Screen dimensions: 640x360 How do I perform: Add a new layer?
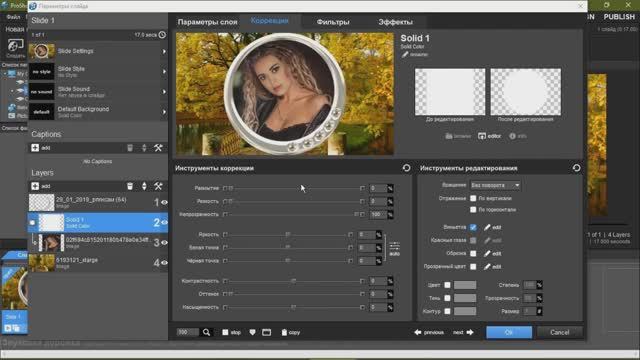[x=40, y=186]
